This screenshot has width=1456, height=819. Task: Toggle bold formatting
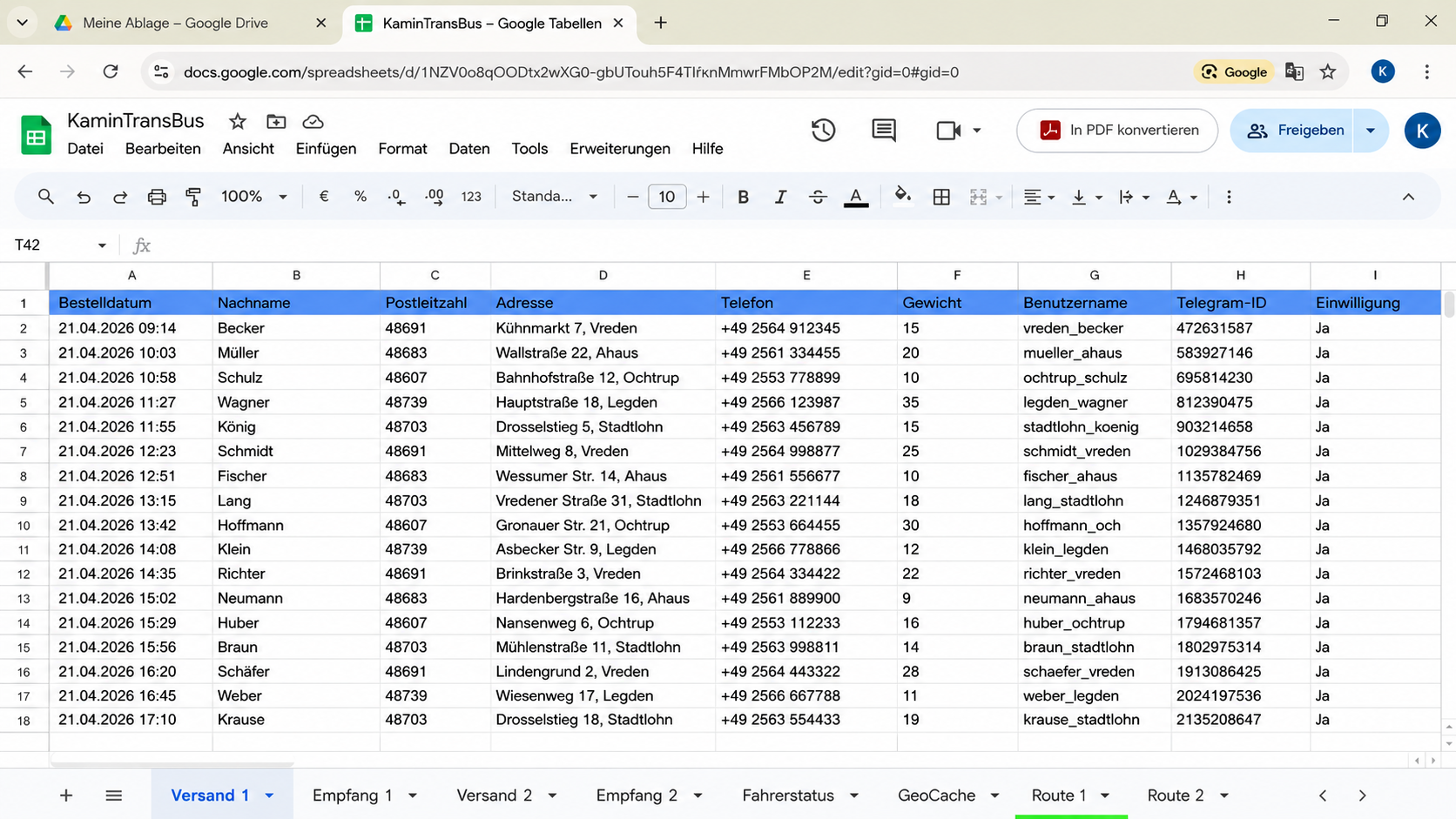click(743, 197)
